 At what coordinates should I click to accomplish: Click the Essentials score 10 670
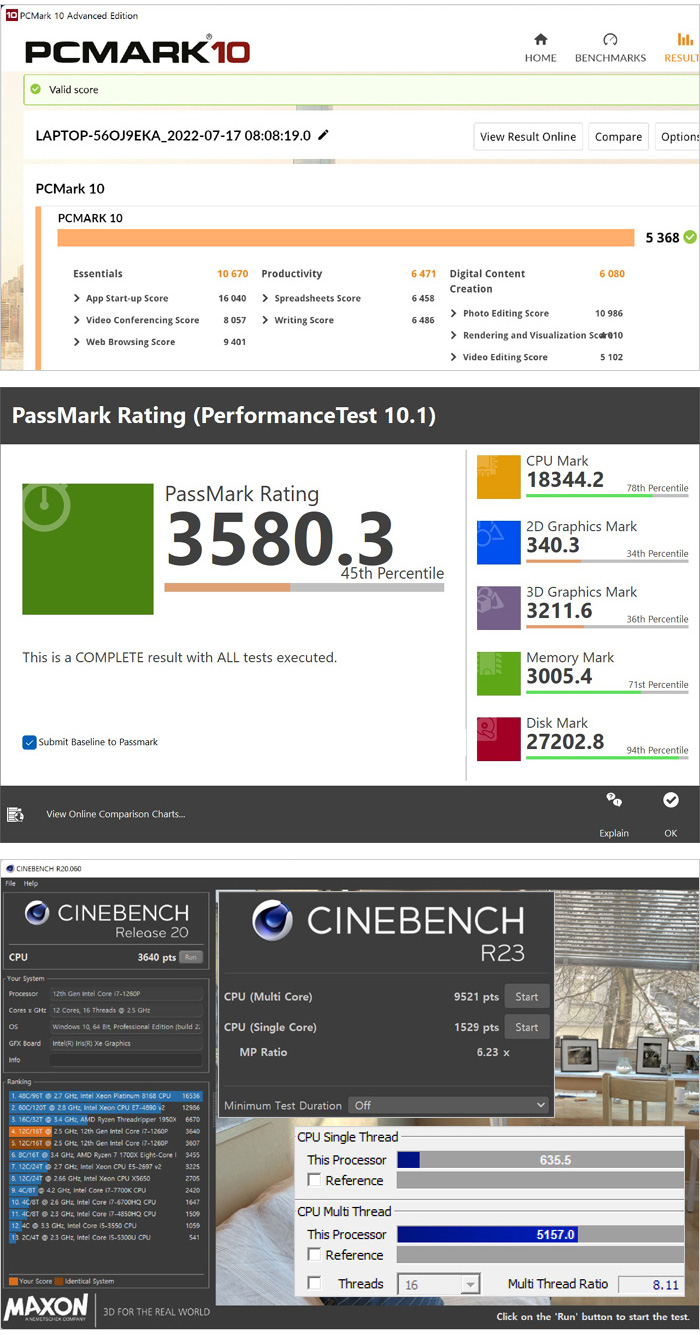[x=231, y=274]
